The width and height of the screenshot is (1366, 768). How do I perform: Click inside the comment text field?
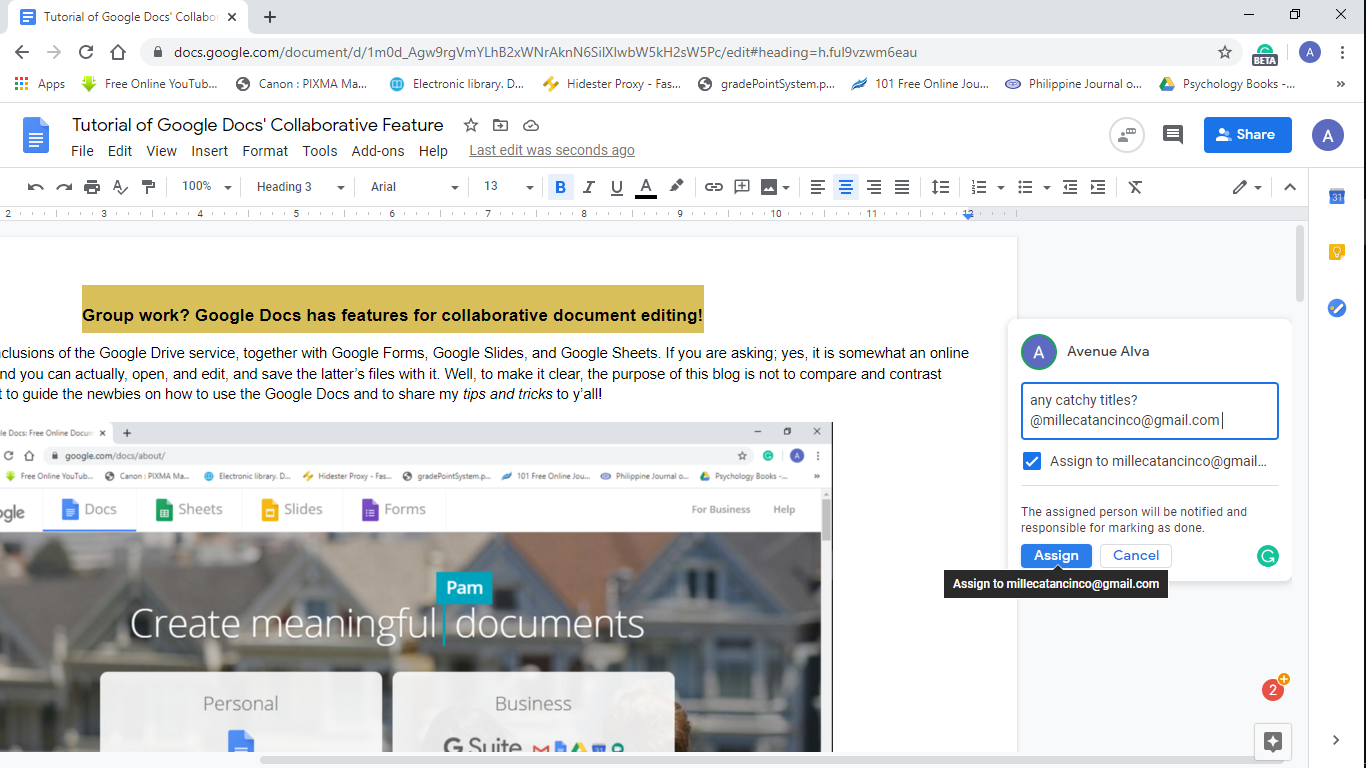tap(1149, 411)
